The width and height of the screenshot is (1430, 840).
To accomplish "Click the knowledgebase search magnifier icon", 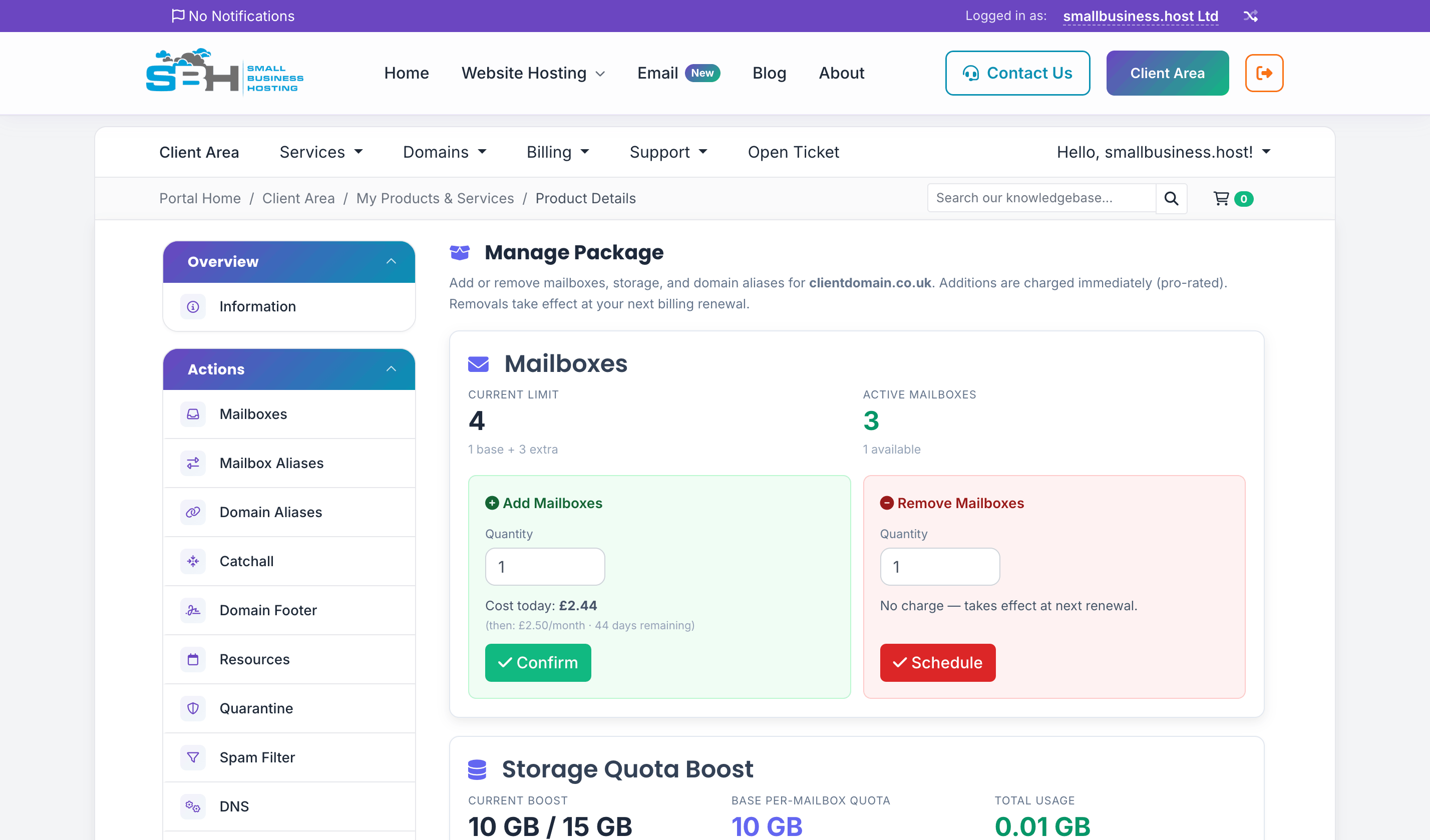I will coord(1171,199).
